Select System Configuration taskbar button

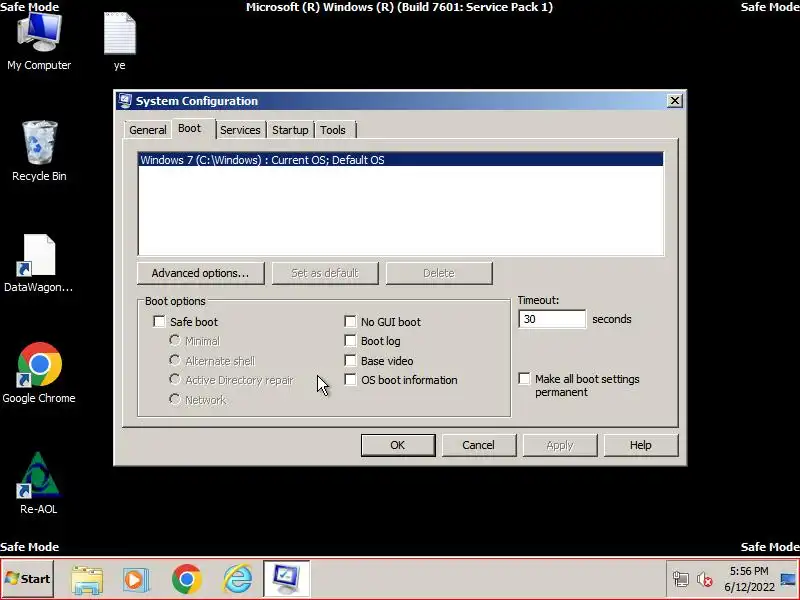286,579
